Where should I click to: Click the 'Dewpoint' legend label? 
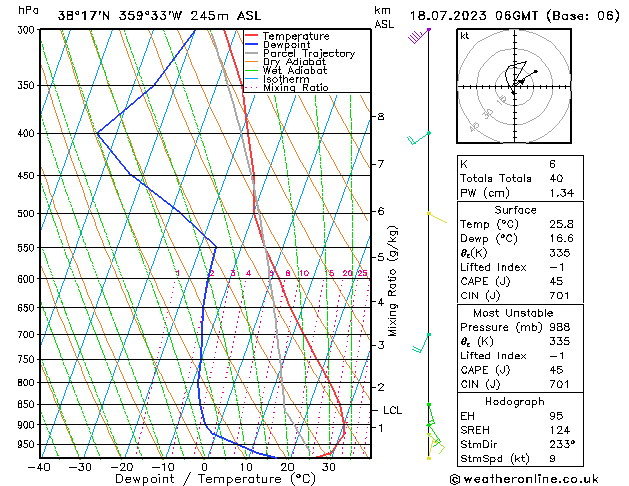[x=286, y=45]
